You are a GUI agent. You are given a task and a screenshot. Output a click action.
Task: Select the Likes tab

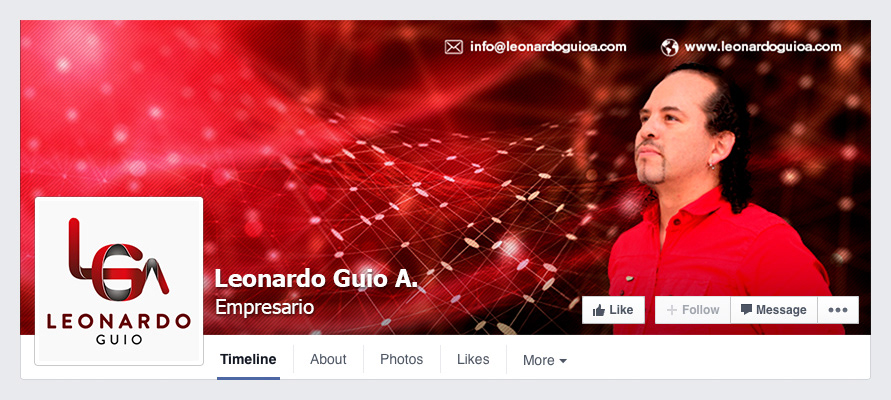[x=473, y=360]
